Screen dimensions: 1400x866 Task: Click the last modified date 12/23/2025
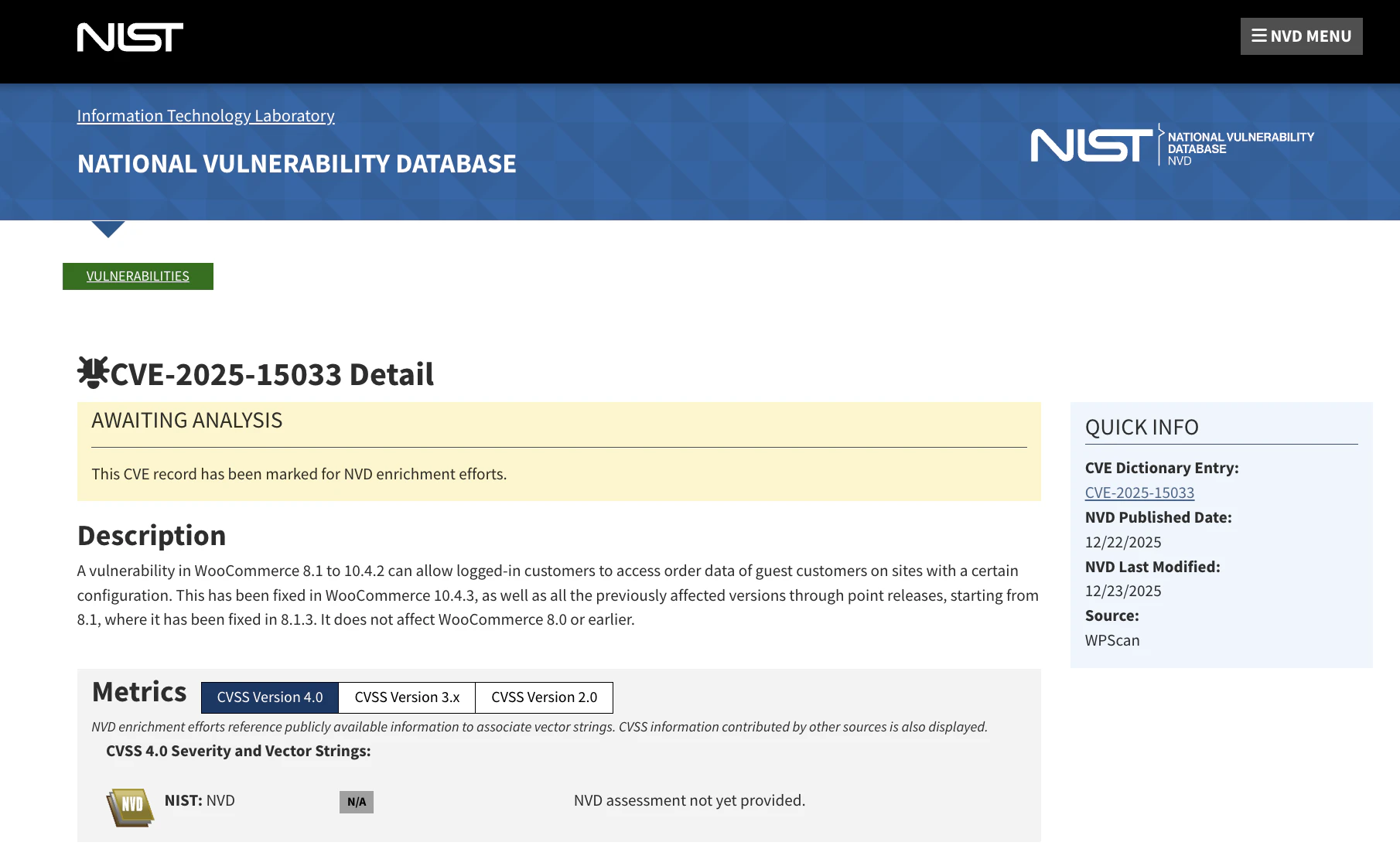(x=1123, y=591)
